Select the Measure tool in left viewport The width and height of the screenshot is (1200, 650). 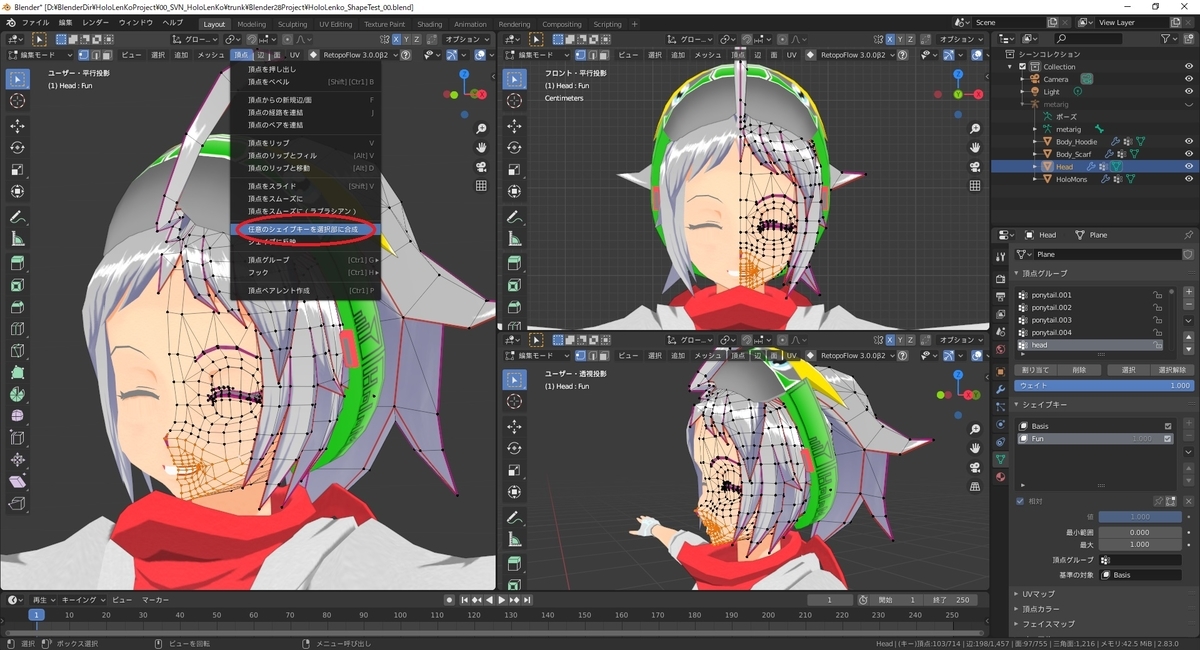[18, 239]
